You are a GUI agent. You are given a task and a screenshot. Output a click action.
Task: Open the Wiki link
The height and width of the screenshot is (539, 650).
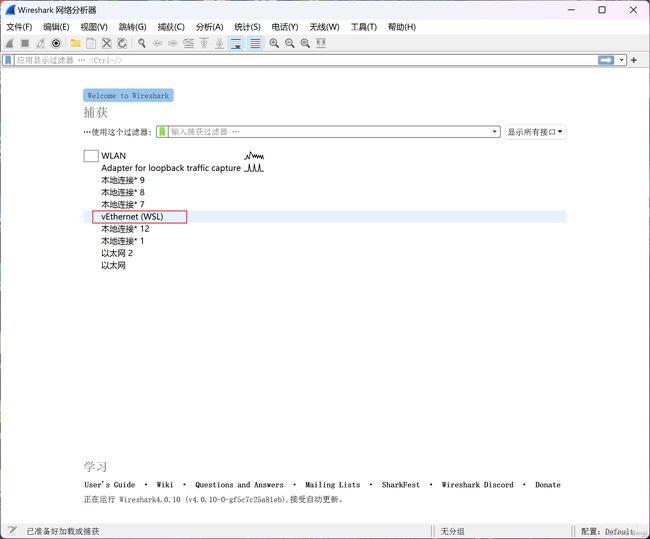click(x=165, y=485)
